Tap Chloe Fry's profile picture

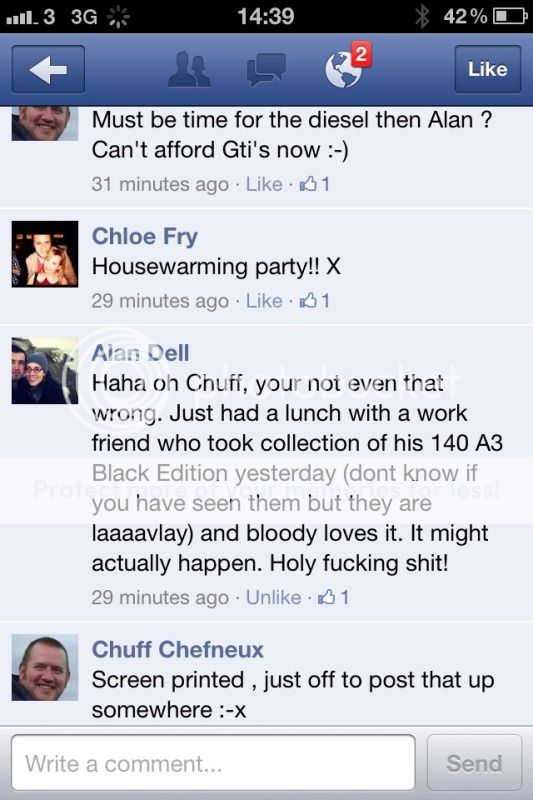[x=45, y=254]
